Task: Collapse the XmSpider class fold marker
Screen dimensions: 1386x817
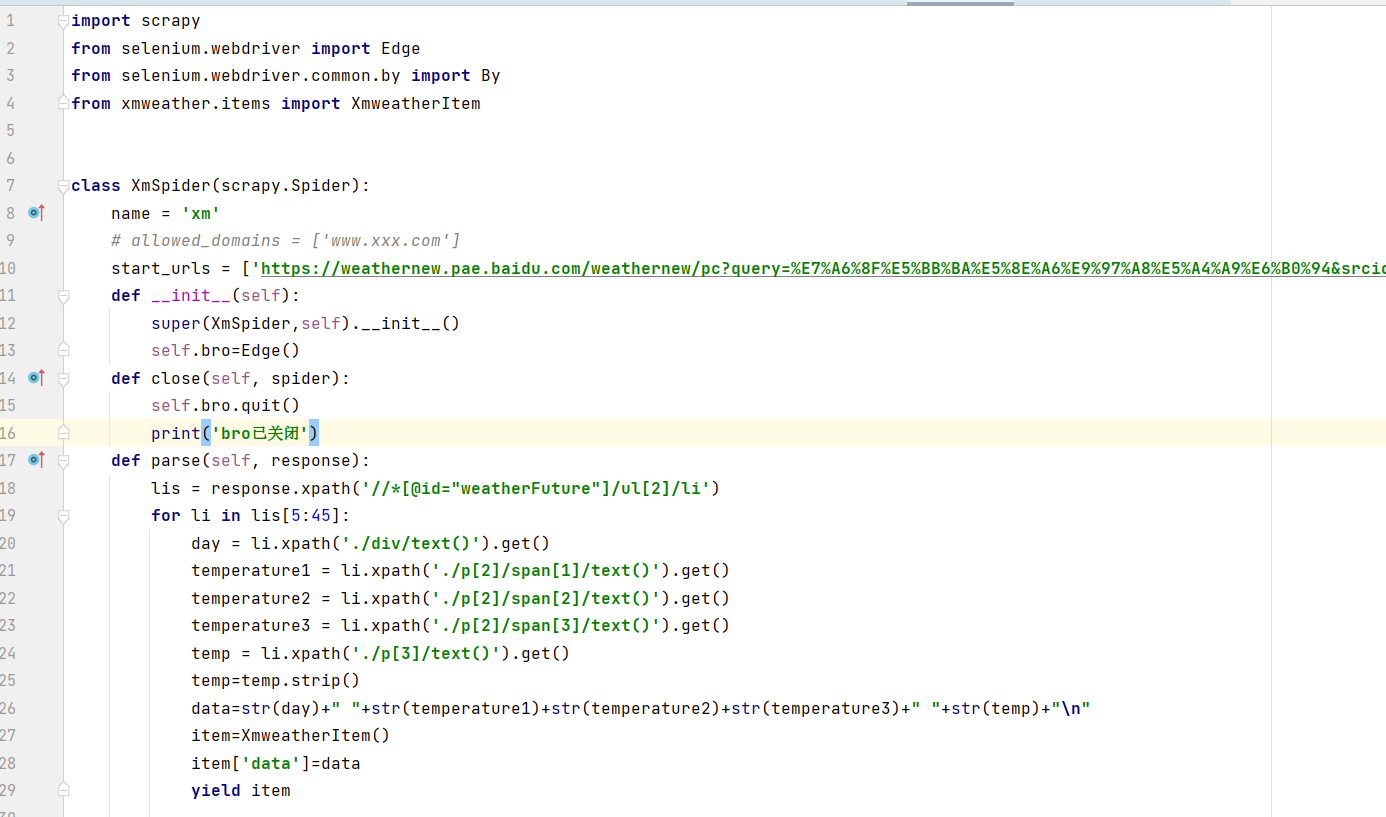Action: (x=64, y=185)
